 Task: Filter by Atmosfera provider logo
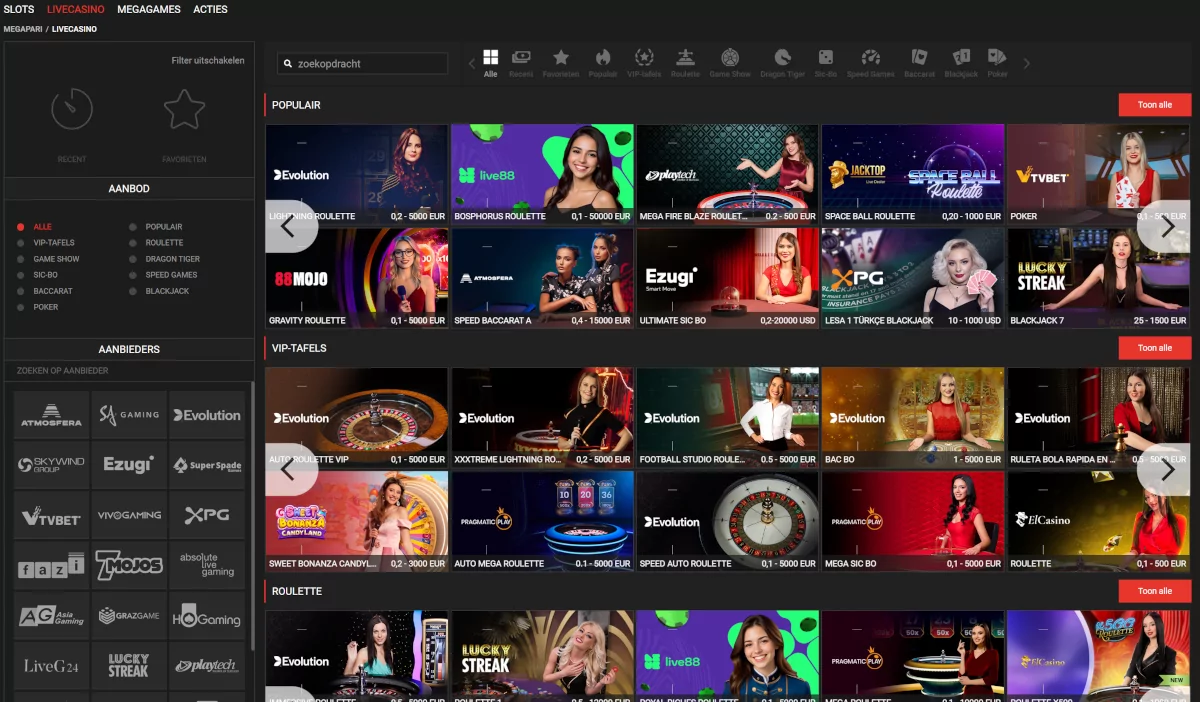coord(52,415)
